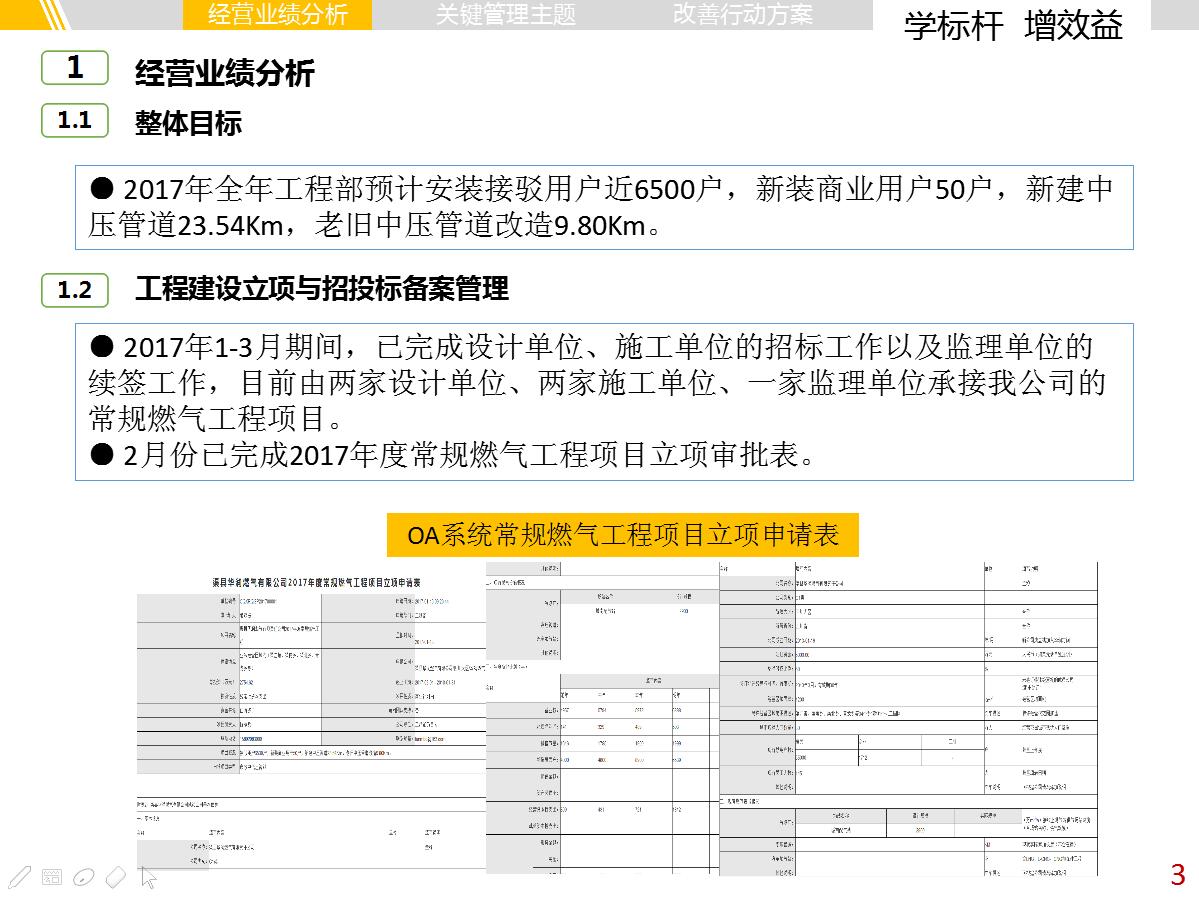Click the 学标杆 增效益 title box

(x=1012, y=25)
